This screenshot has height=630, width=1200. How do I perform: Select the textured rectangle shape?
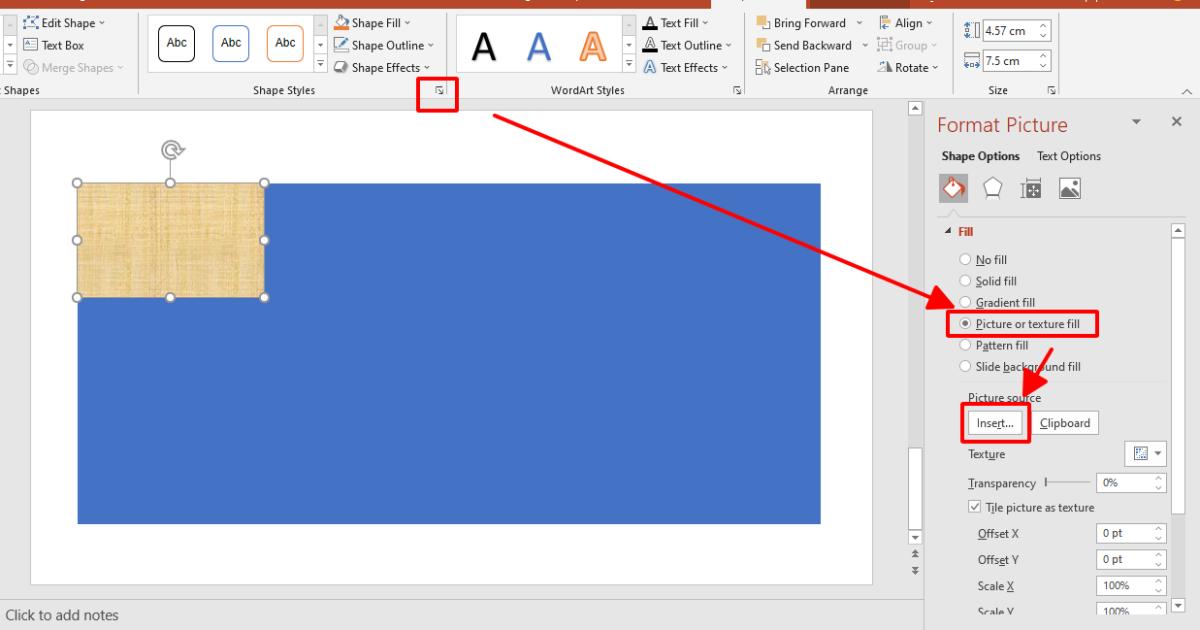[171, 240]
